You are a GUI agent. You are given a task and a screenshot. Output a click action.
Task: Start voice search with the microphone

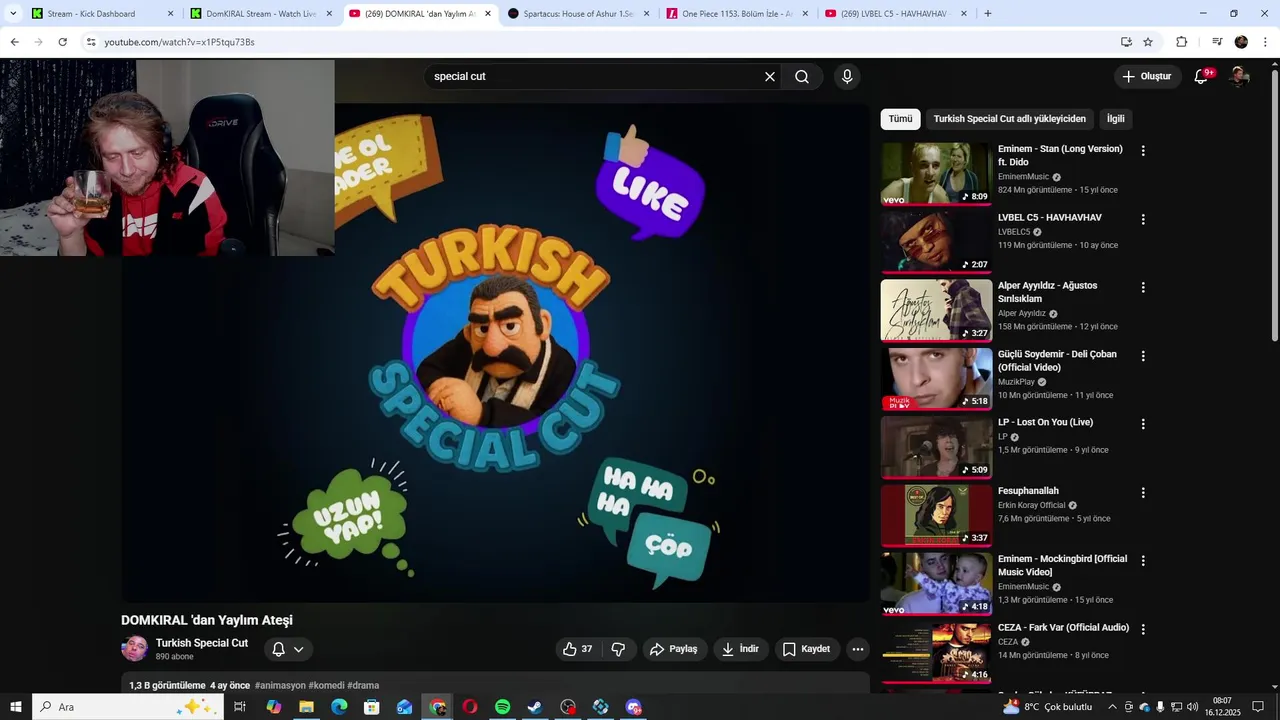[847, 77]
